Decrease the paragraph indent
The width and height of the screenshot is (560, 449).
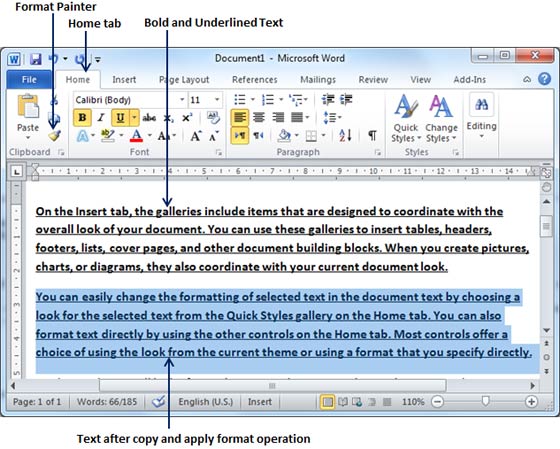[328, 99]
